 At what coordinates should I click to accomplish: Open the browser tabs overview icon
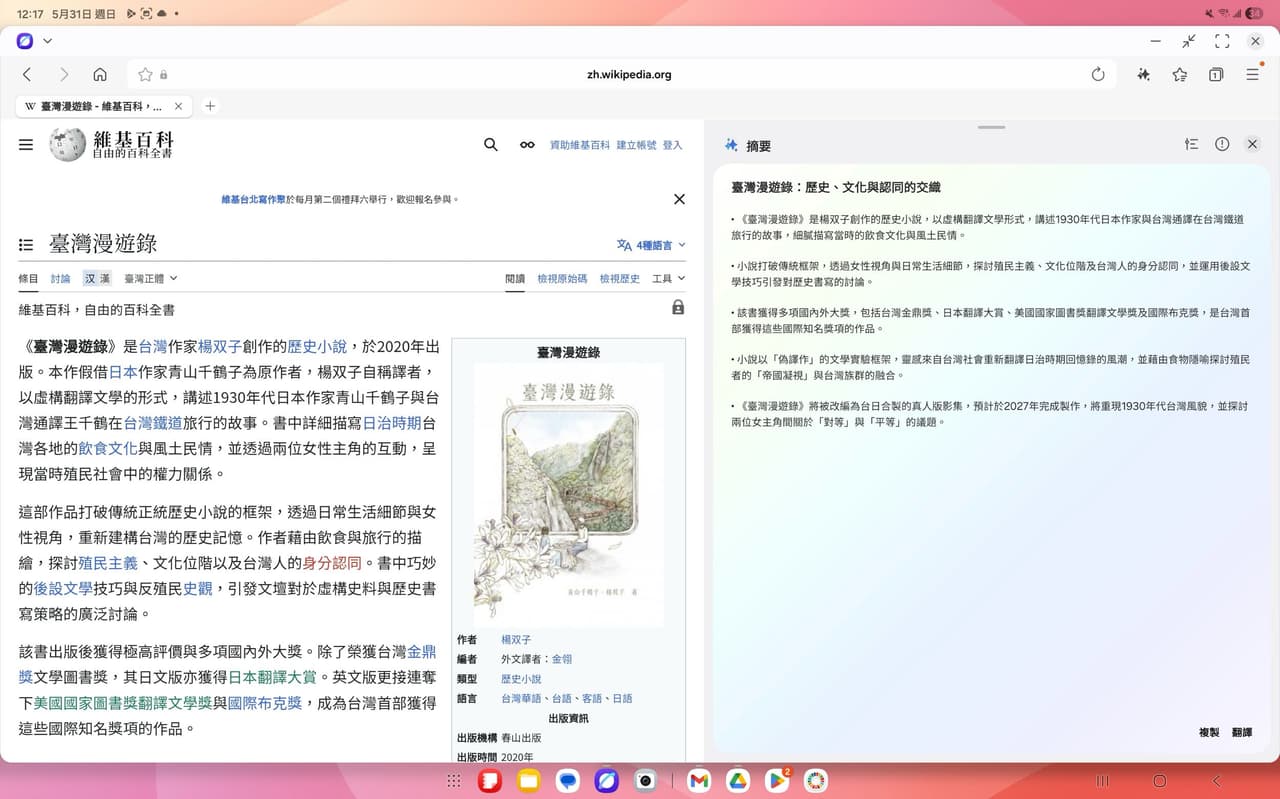[1216, 74]
